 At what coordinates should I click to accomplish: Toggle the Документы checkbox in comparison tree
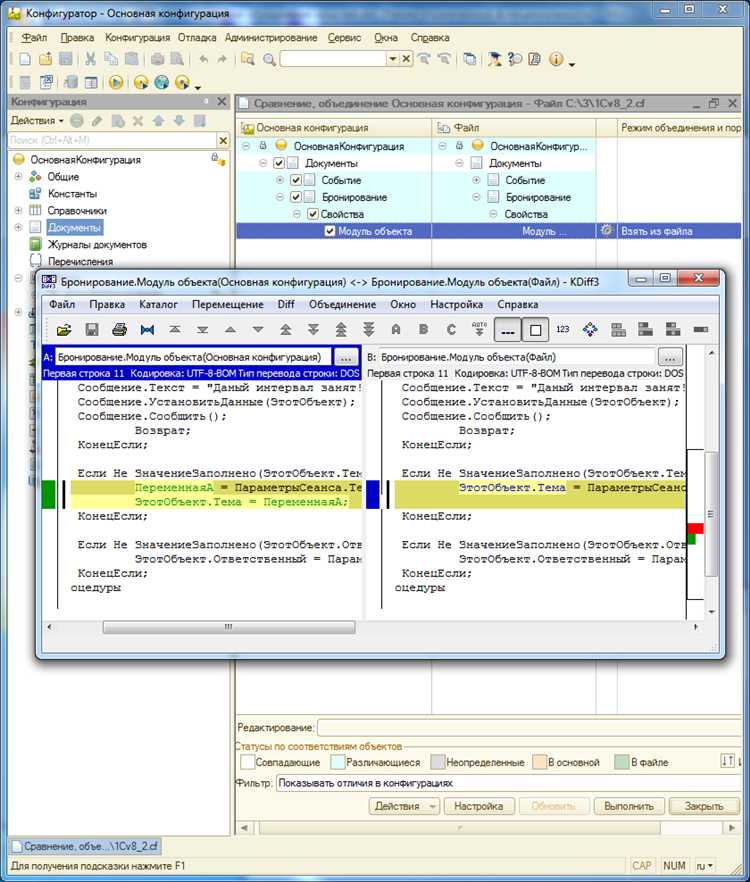pos(279,163)
